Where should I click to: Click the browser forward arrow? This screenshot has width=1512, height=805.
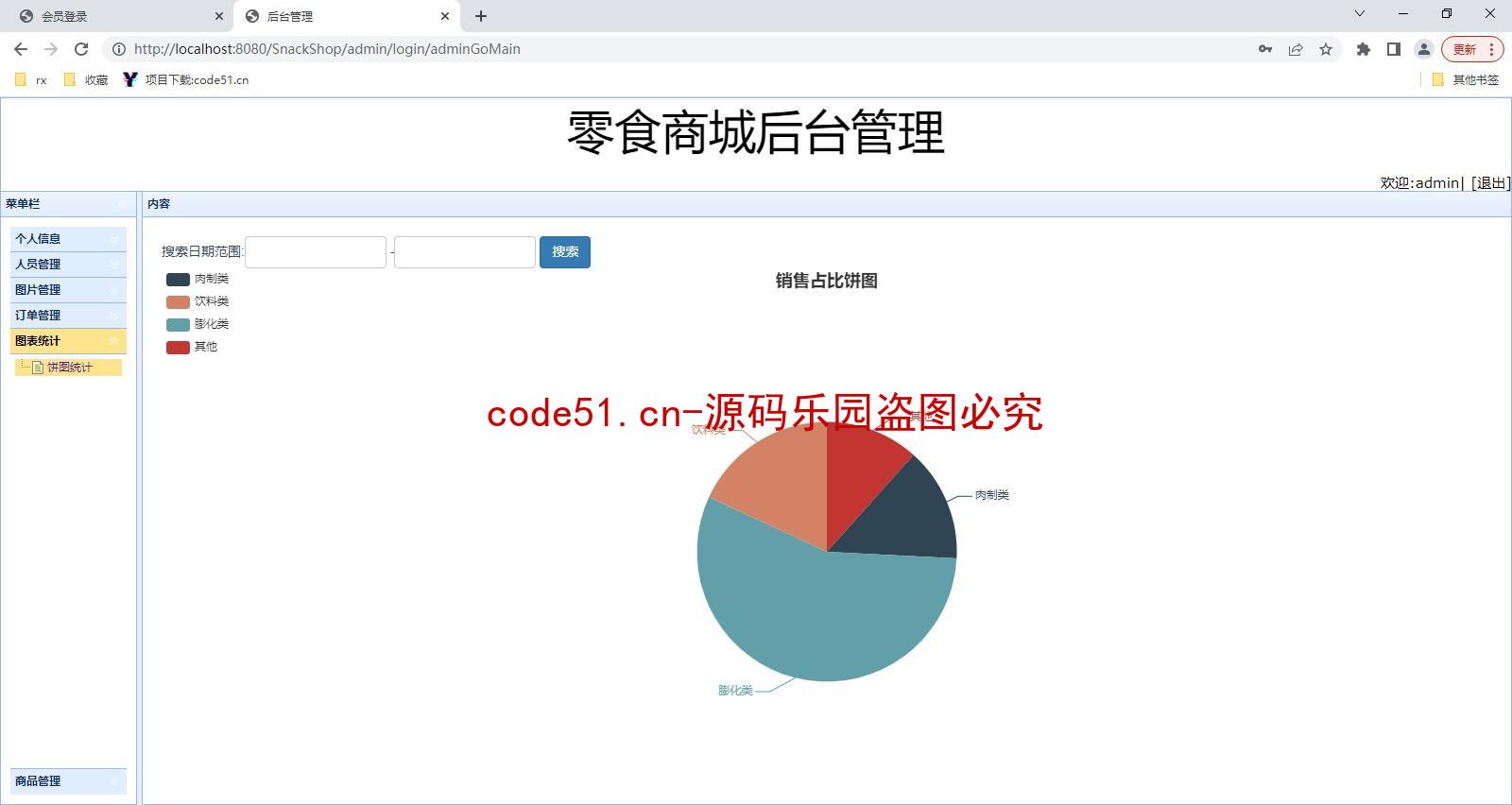[x=51, y=49]
